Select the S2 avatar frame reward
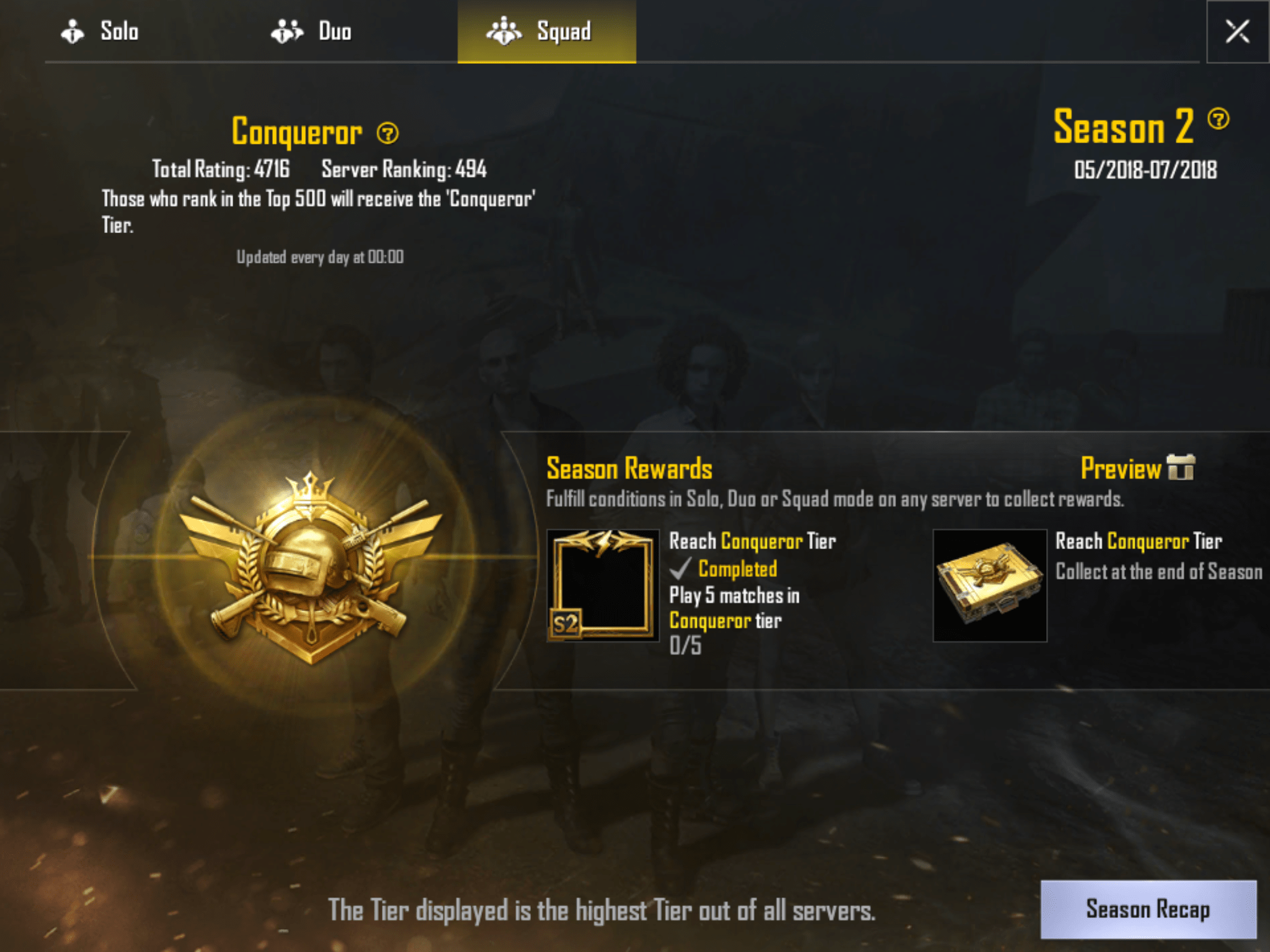 pyautogui.click(x=602, y=585)
